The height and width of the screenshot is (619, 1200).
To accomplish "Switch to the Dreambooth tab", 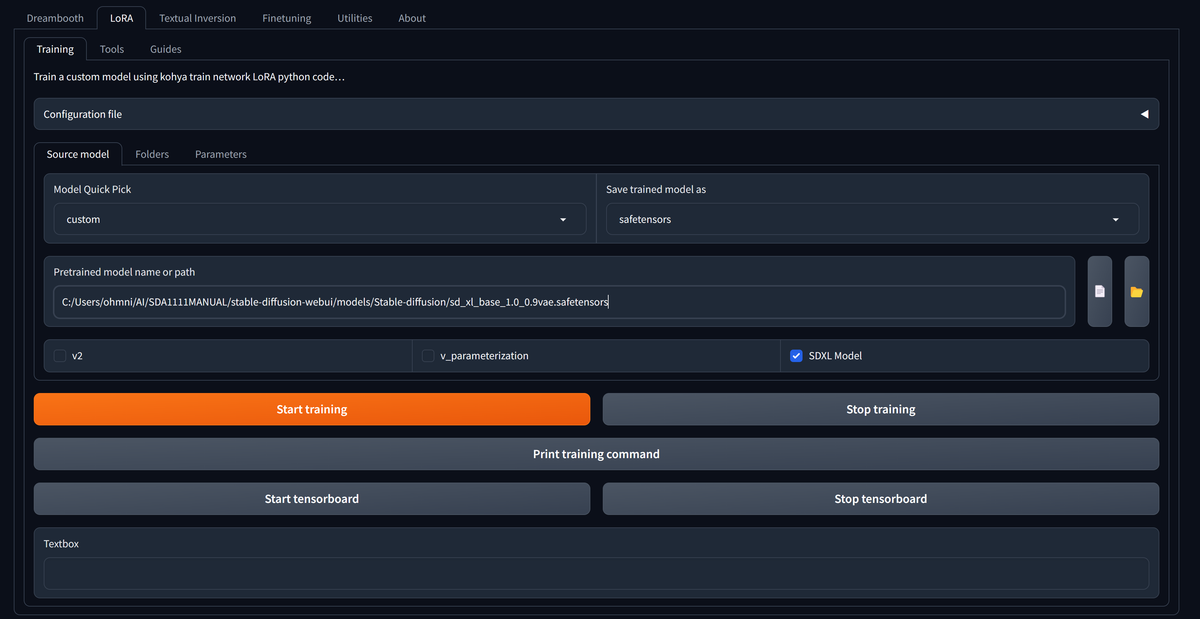I will [55, 18].
